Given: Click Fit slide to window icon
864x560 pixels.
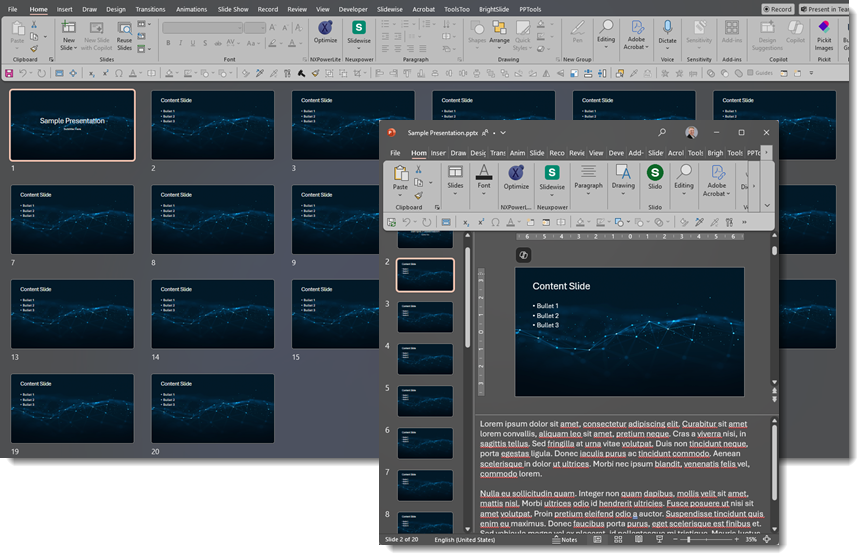Looking at the screenshot, I should point(766,540).
